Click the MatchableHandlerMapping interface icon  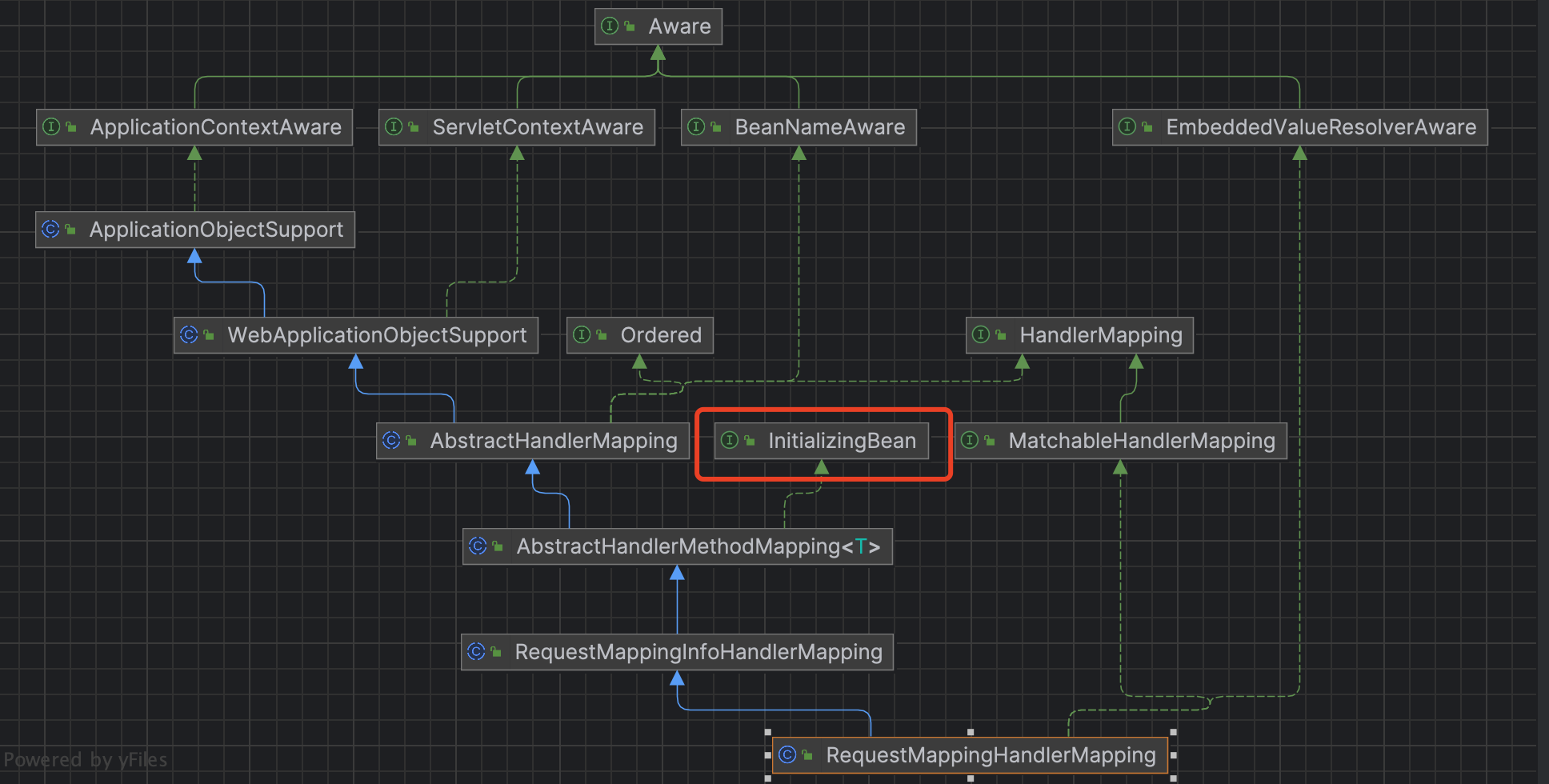pos(970,441)
